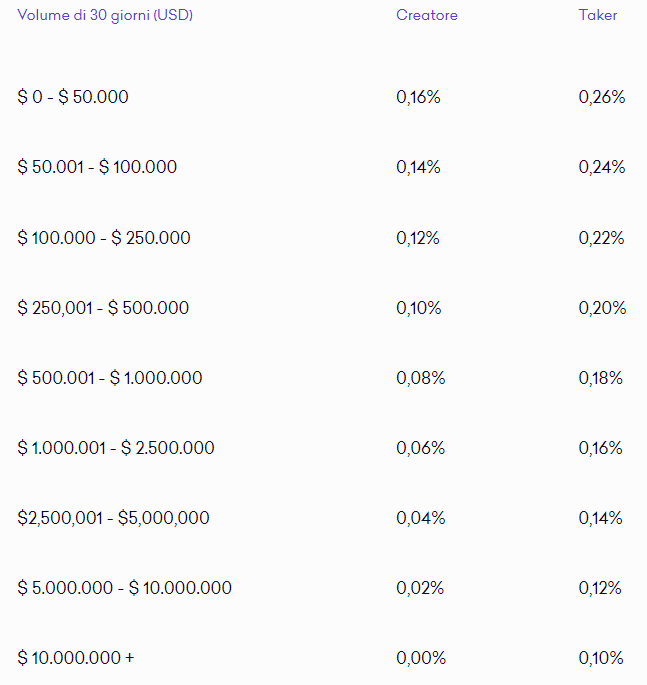Click the 0,18% Taker fee value
The image size is (647, 685).
(600, 378)
